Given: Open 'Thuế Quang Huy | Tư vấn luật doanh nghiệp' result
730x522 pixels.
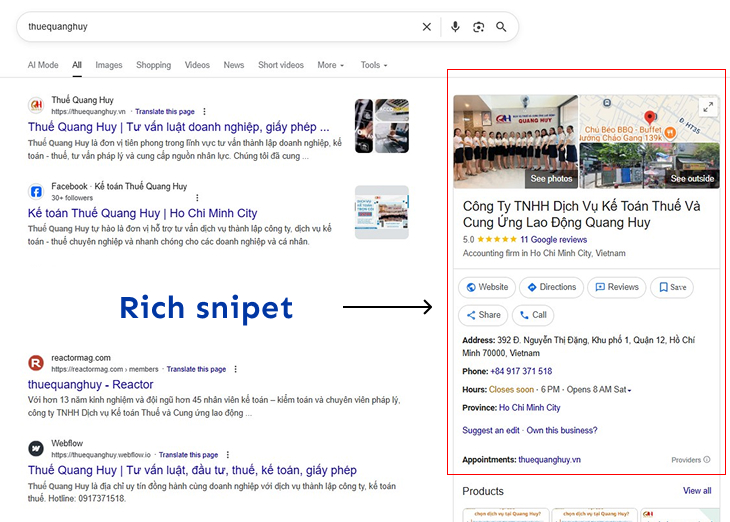Looking at the screenshot, I should (178, 127).
